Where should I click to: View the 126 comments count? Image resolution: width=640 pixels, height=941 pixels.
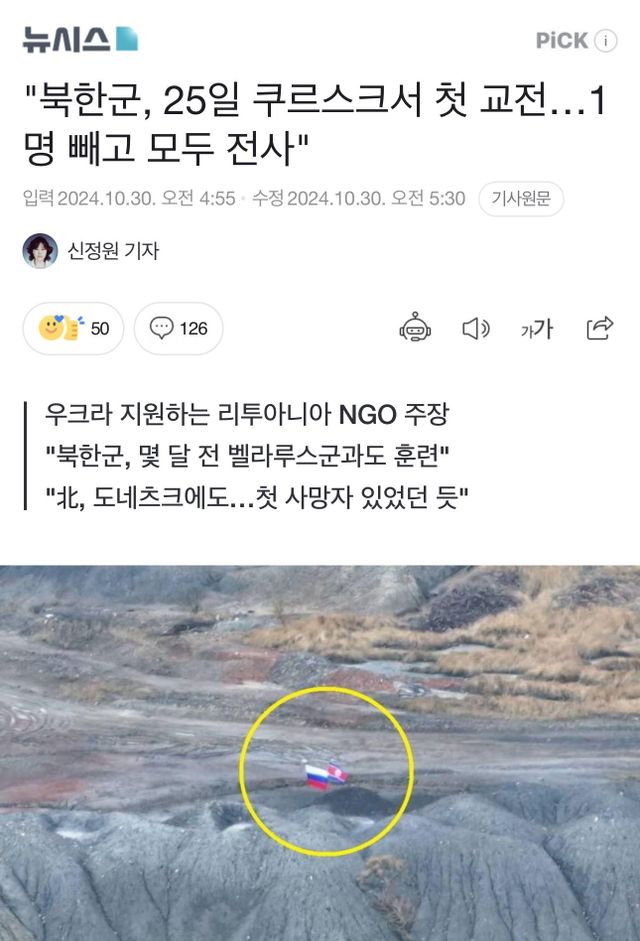193,328
